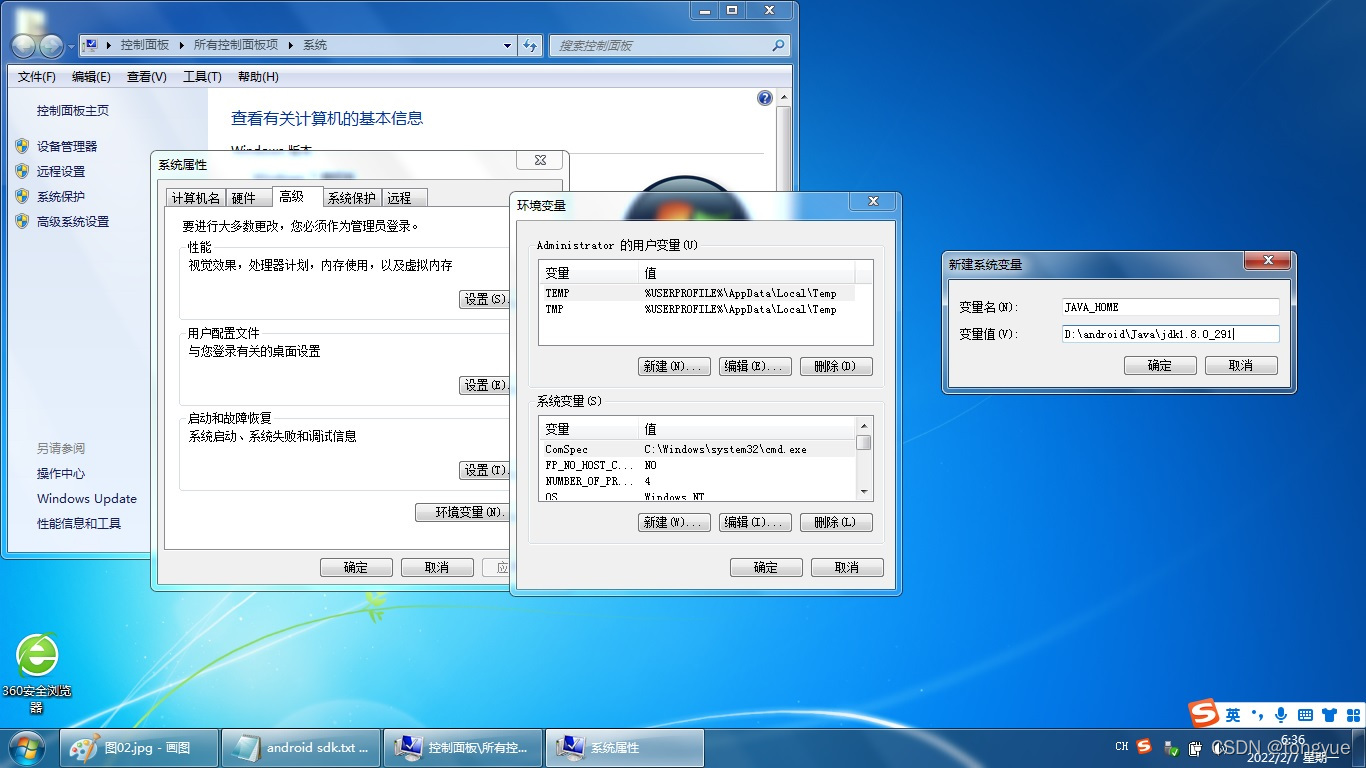Switch to 图02.jpg - 画图 taskbar item
Screen dimensions: 1366x768
click(139, 748)
